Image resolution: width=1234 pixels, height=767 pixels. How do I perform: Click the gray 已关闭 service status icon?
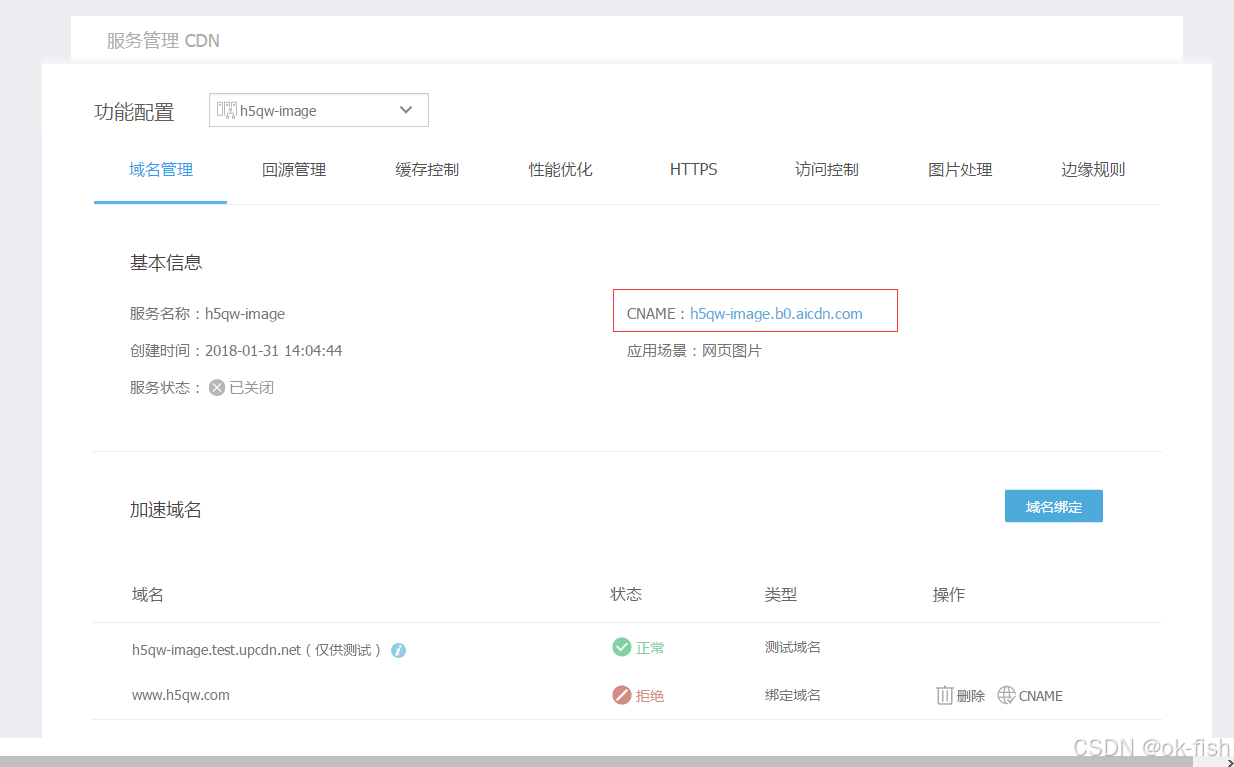[x=216, y=387]
